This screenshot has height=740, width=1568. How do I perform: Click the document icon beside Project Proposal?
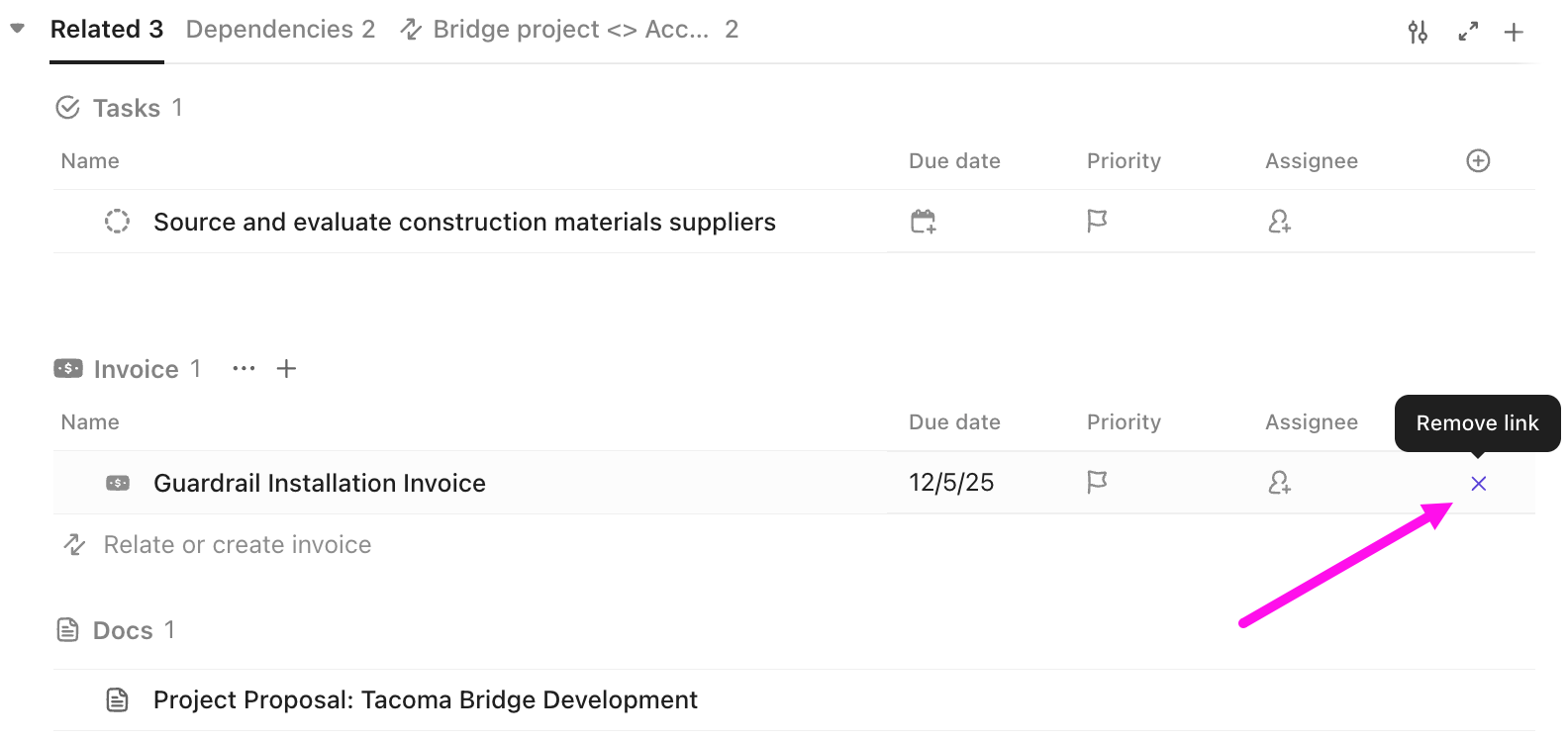tap(118, 699)
